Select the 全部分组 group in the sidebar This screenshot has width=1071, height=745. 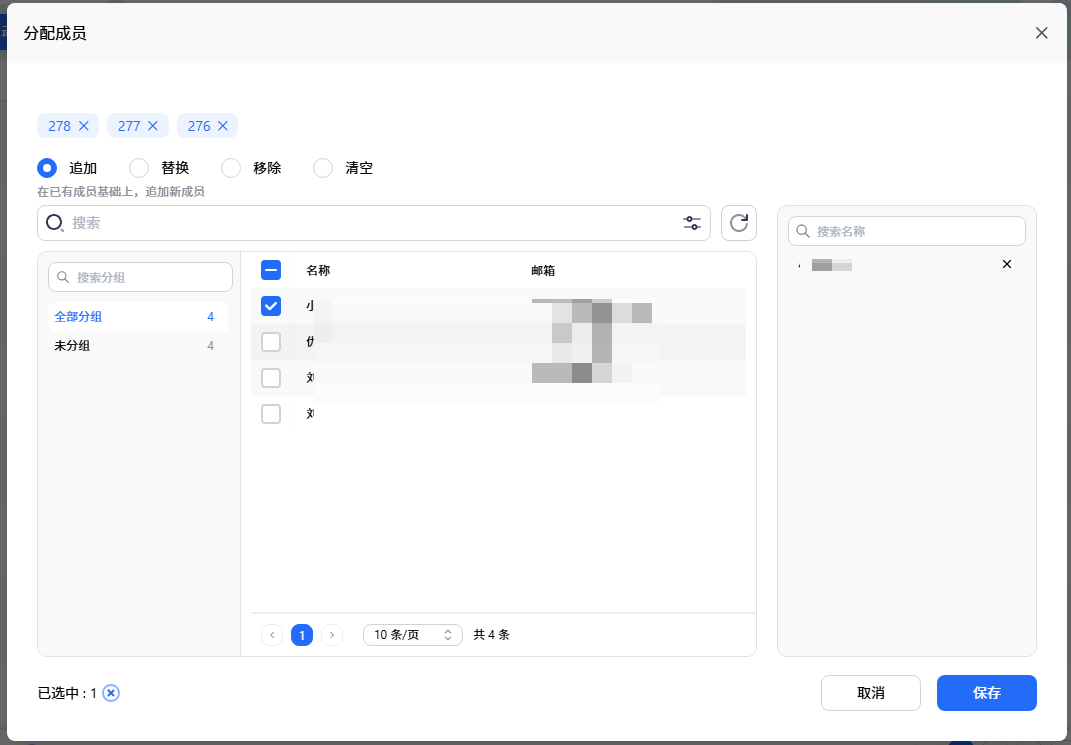point(79,315)
